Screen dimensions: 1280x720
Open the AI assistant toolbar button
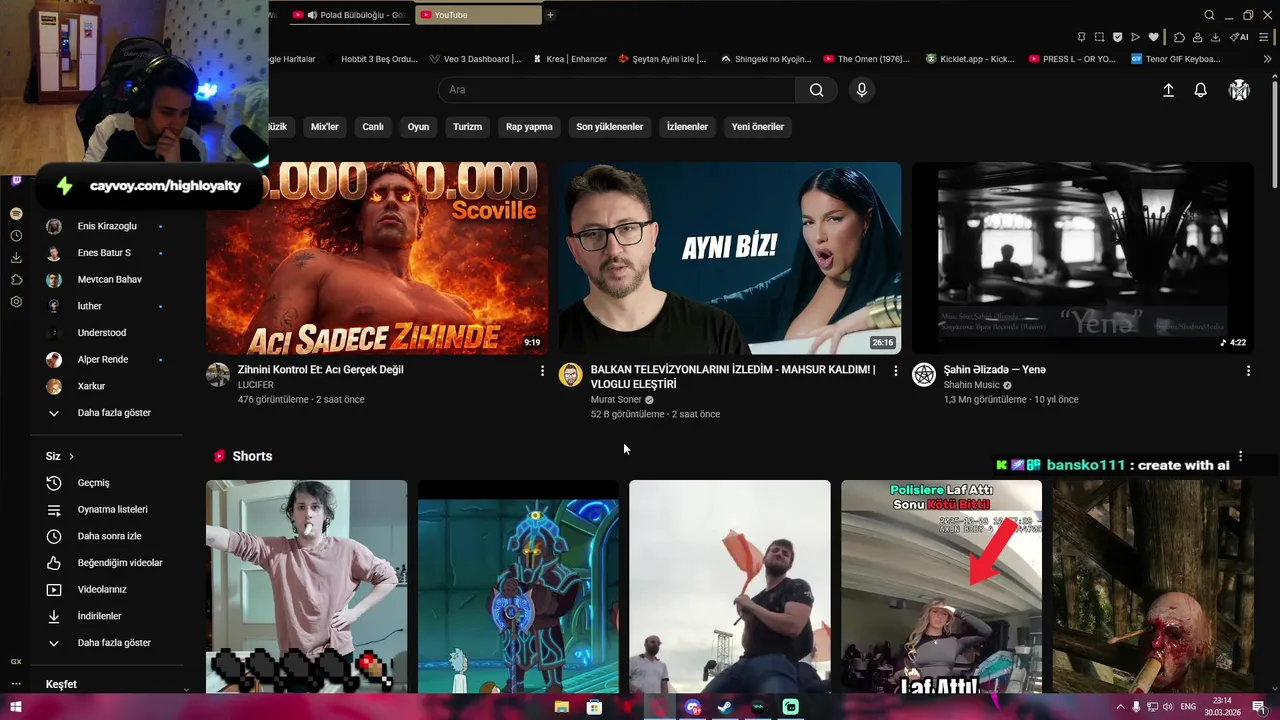point(1239,37)
